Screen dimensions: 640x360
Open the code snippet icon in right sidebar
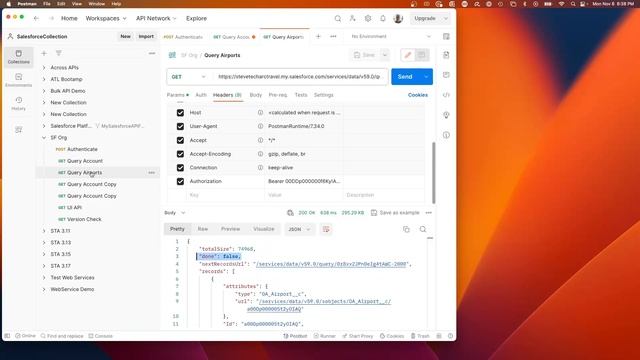point(446,95)
